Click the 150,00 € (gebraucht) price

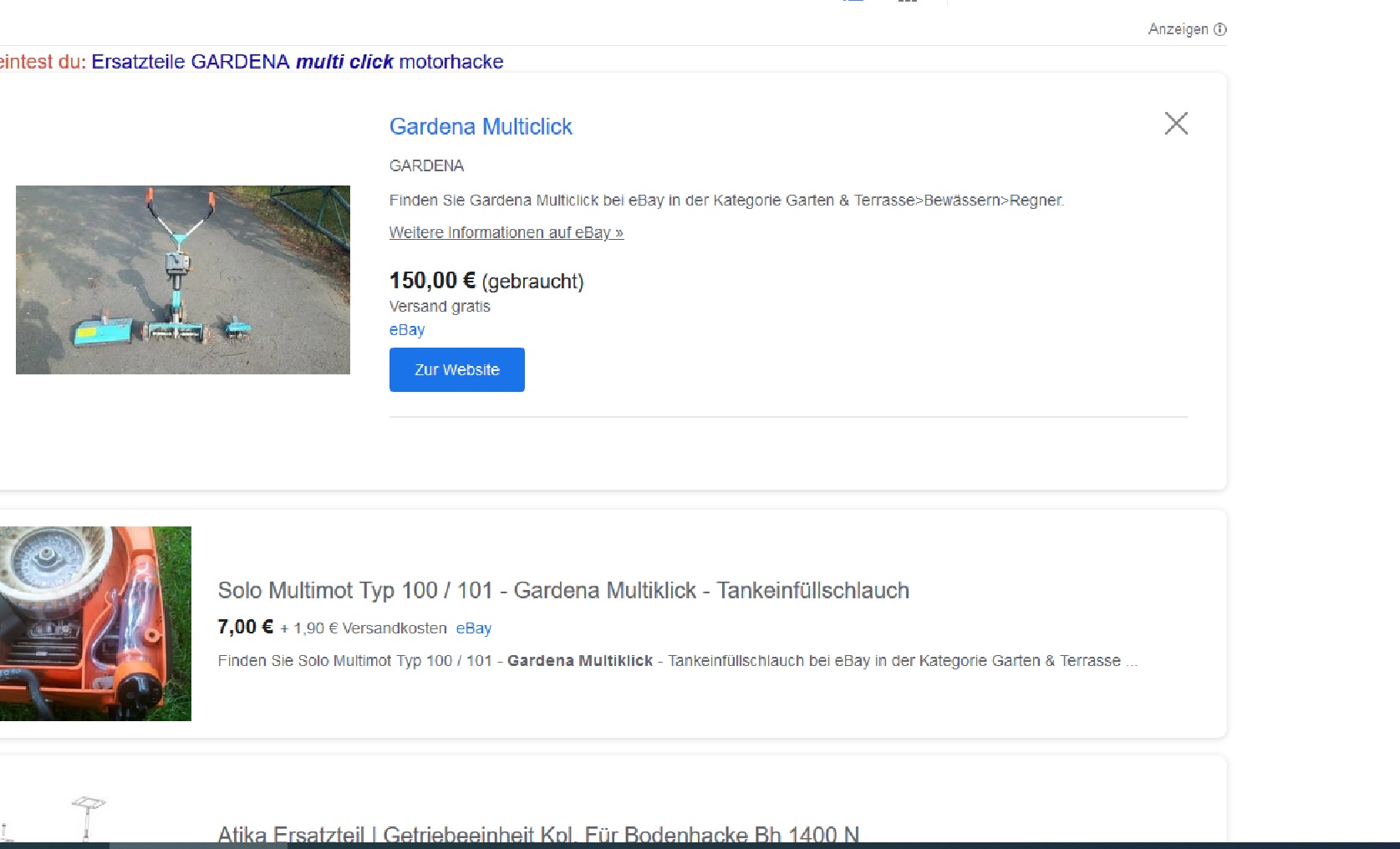[x=486, y=281]
